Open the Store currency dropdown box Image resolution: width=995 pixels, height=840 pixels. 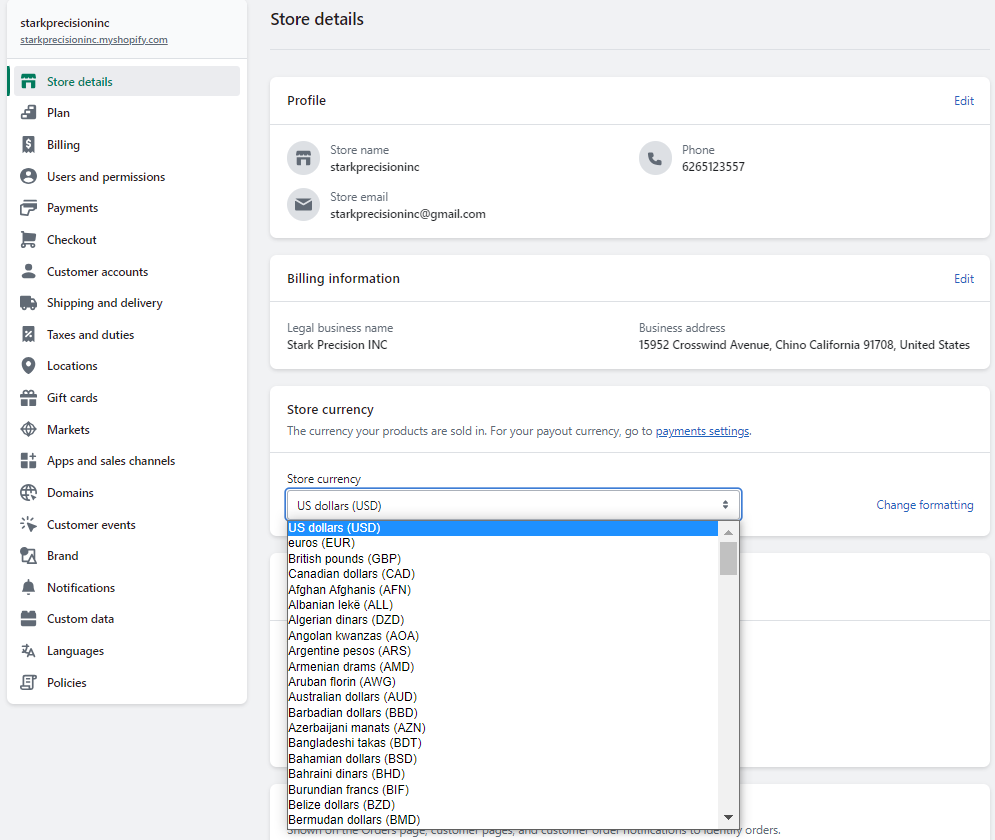click(513, 505)
